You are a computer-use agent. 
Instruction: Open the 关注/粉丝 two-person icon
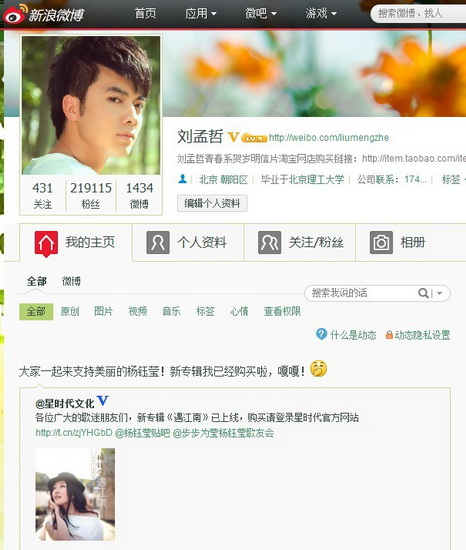pos(269,242)
